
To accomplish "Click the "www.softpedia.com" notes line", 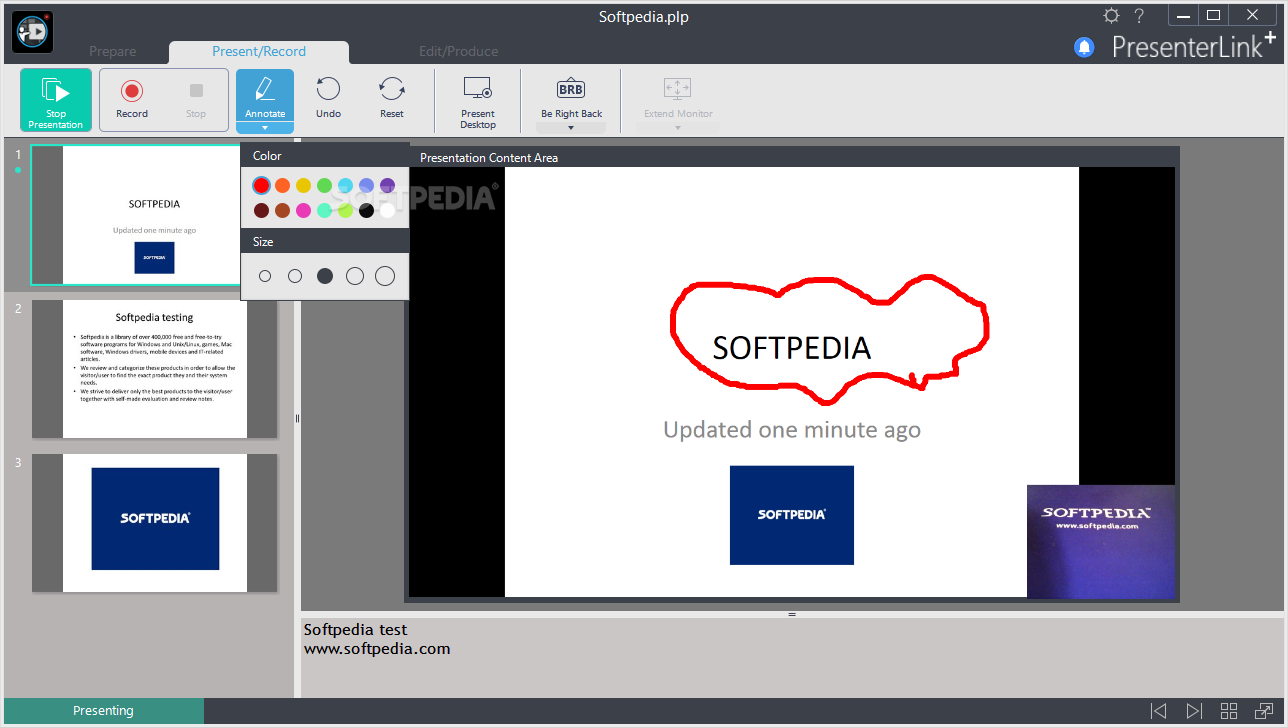I will click(377, 649).
